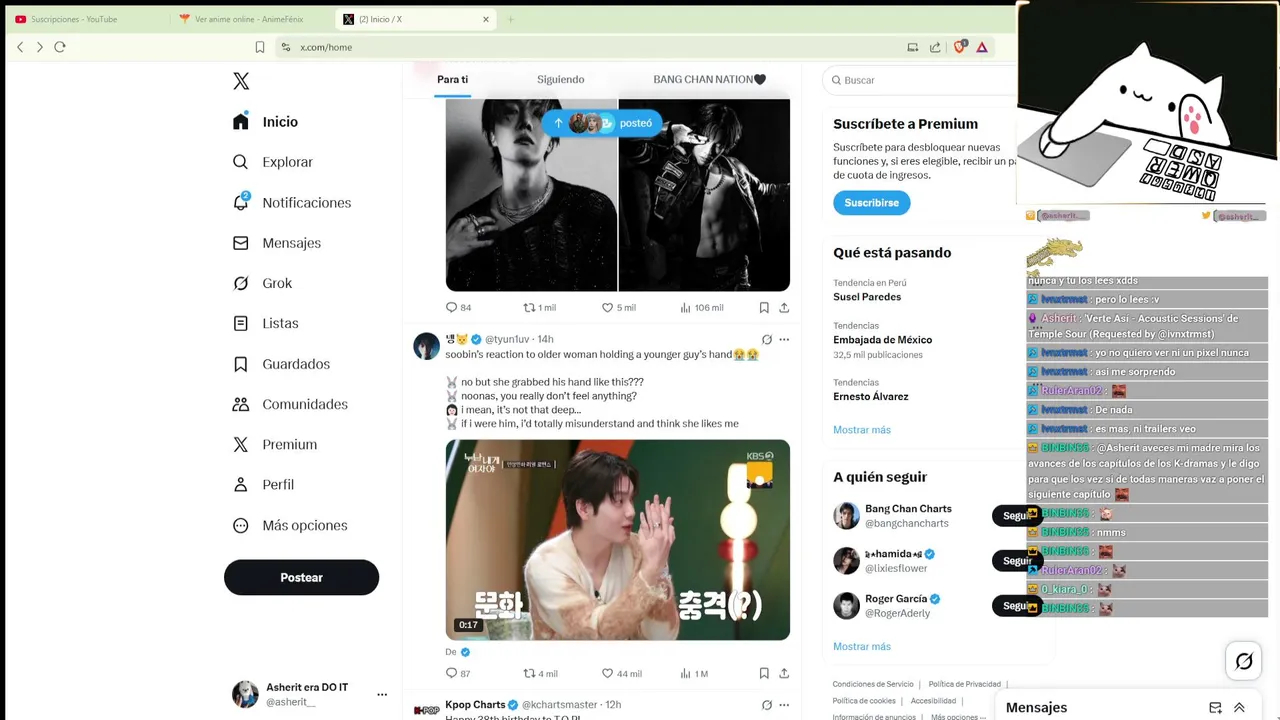The height and width of the screenshot is (720, 1280).
Task: Open Bang Chan Charts suggested profile
Action: [x=908, y=509]
